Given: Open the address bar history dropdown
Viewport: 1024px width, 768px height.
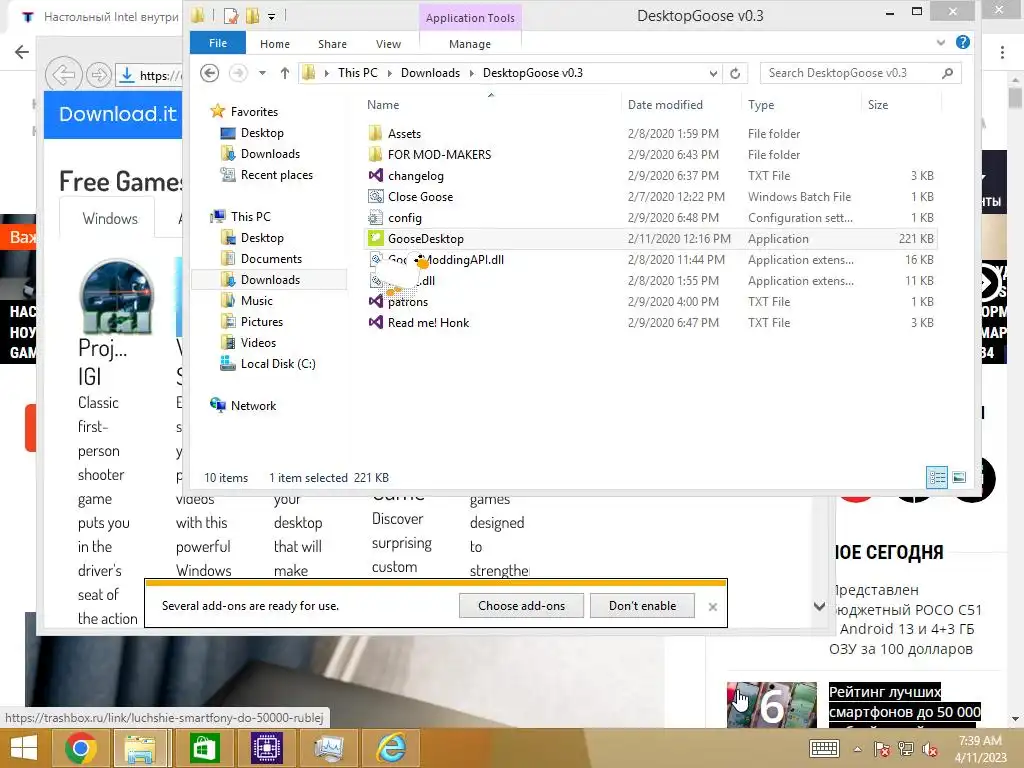Looking at the screenshot, I should pyautogui.click(x=713, y=73).
